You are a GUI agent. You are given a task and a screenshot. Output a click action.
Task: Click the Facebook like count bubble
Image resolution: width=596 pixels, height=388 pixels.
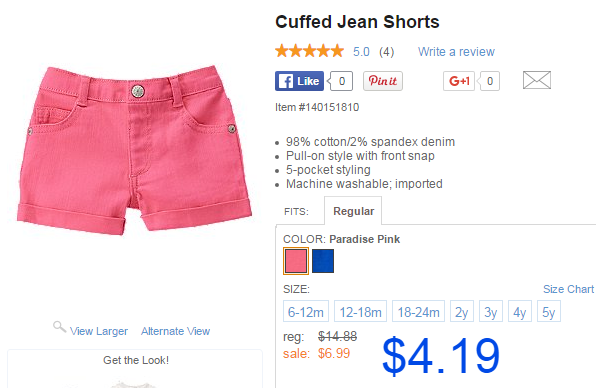point(341,81)
